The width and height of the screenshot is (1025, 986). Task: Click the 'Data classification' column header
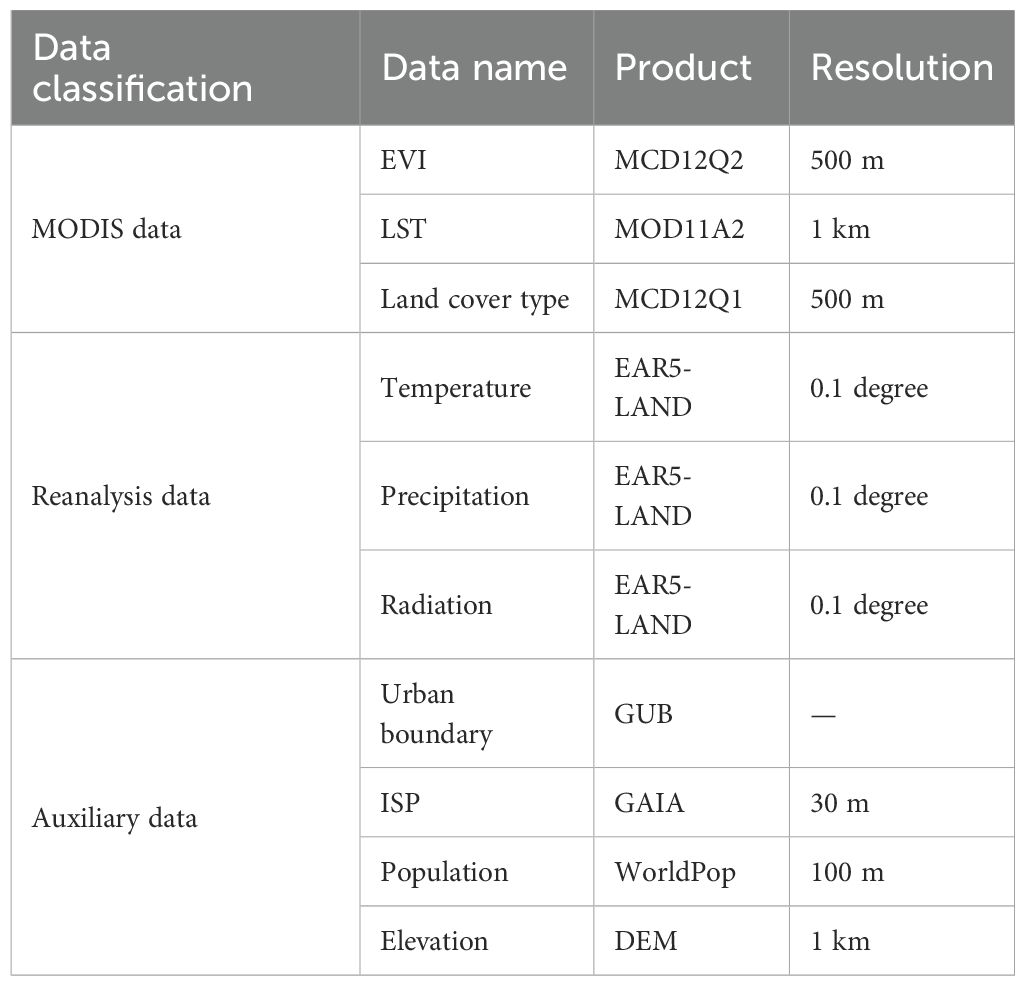point(142,68)
